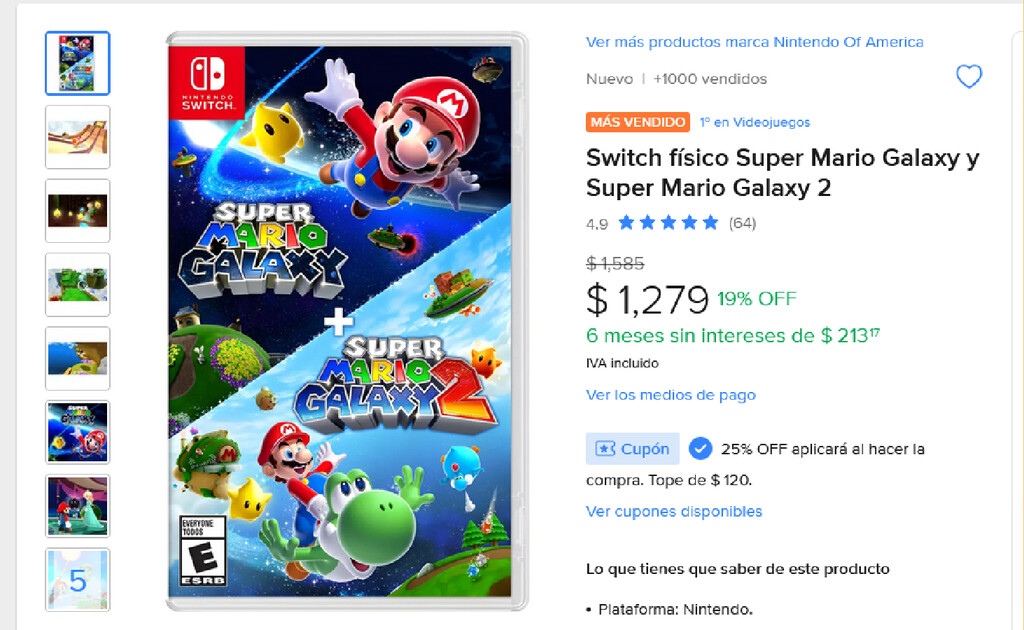Toggle the heart wishlist icon

[967, 76]
